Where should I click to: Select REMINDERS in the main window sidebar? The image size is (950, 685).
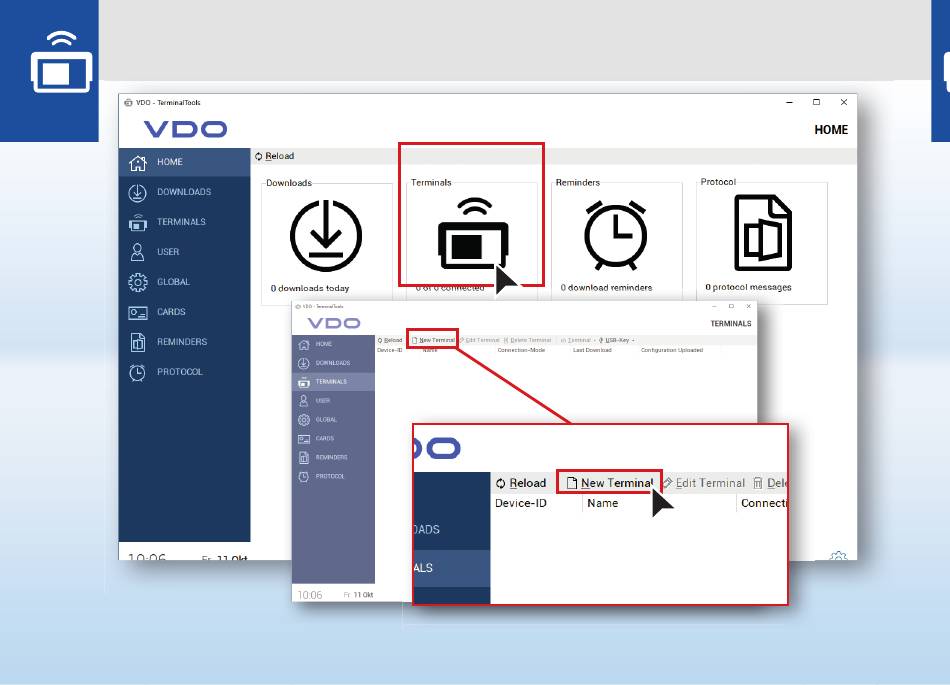pyautogui.click(x=184, y=342)
